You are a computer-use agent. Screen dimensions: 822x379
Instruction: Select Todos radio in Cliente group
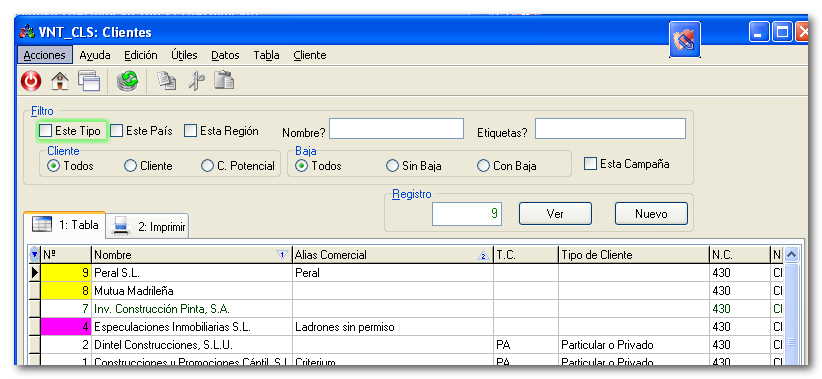pyautogui.click(x=53, y=166)
